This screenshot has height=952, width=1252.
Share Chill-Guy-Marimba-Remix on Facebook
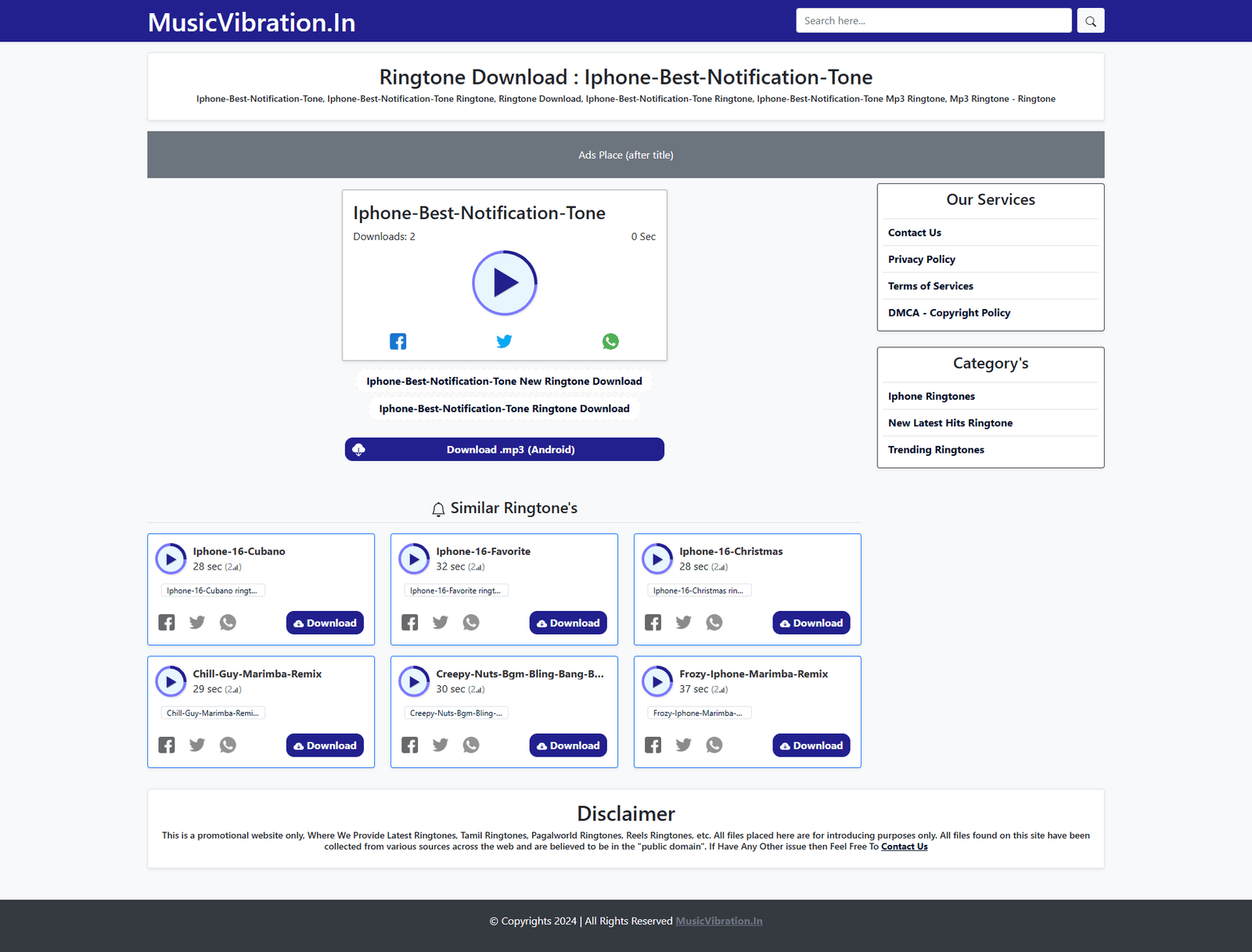(167, 745)
